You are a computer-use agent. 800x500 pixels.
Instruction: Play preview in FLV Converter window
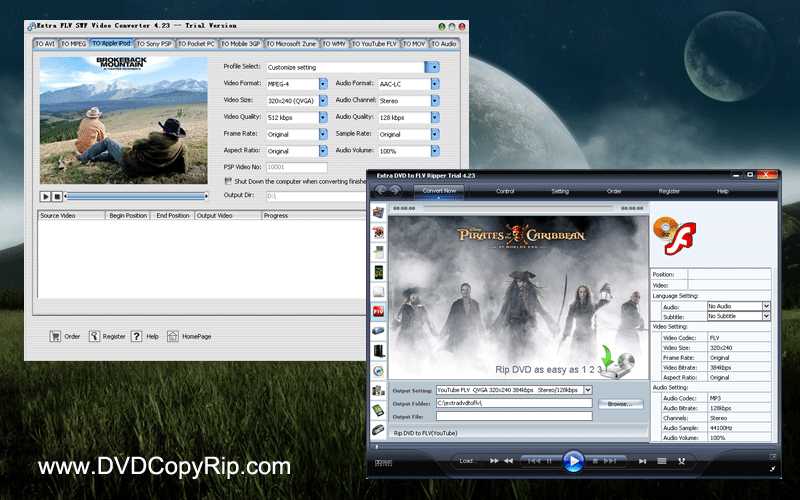coord(45,196)
